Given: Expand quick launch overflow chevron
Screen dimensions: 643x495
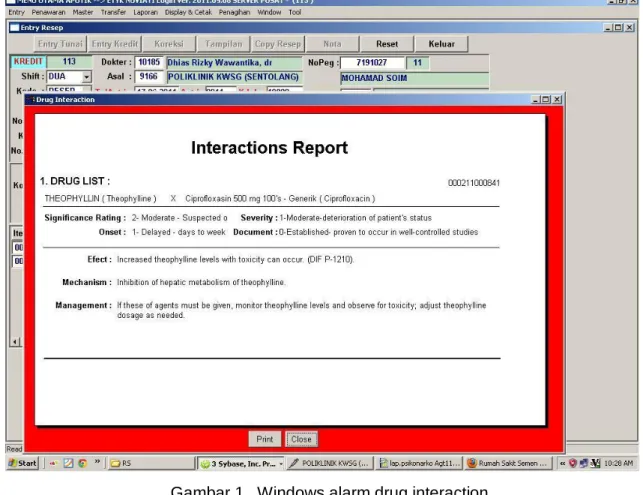Looking at the screenshot, I should (x=97, y=462).
